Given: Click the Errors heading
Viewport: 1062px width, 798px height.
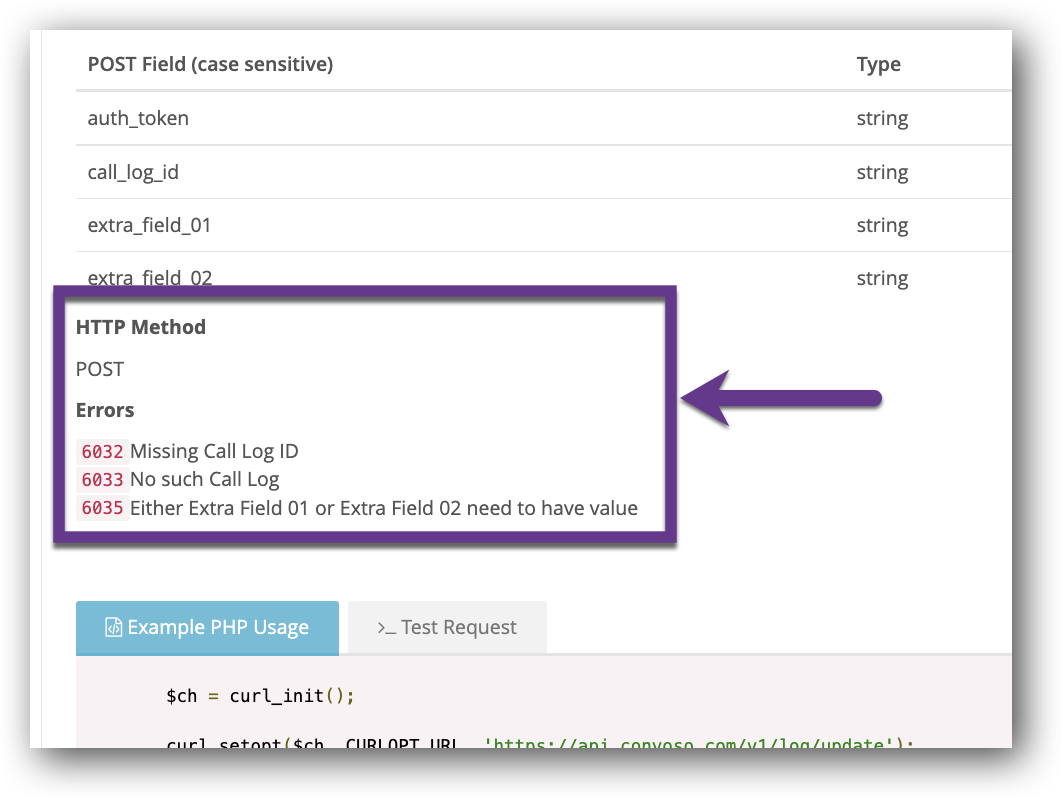Looking at the screenshot, I should pos(105,411).
